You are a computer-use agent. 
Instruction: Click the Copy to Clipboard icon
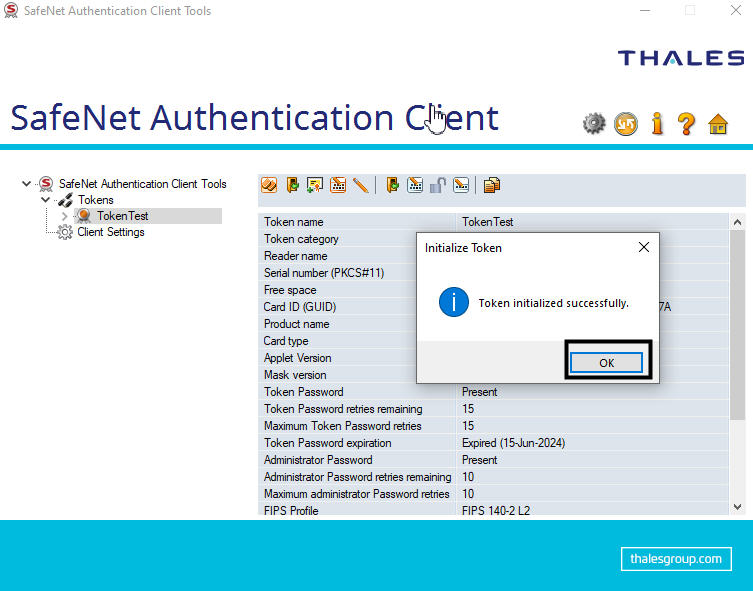[491, 185]
